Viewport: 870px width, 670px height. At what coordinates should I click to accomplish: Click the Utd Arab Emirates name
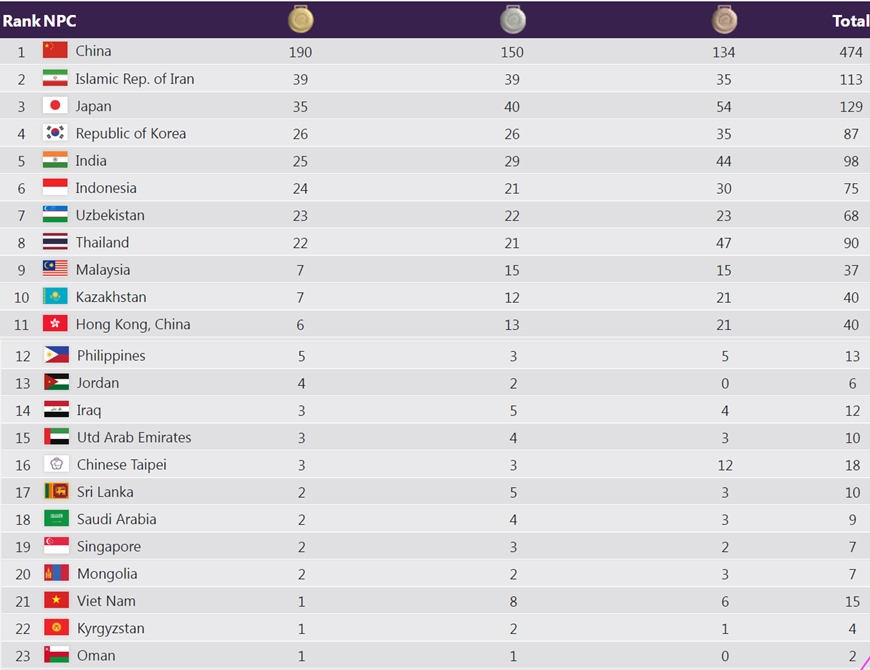[134, 437]
